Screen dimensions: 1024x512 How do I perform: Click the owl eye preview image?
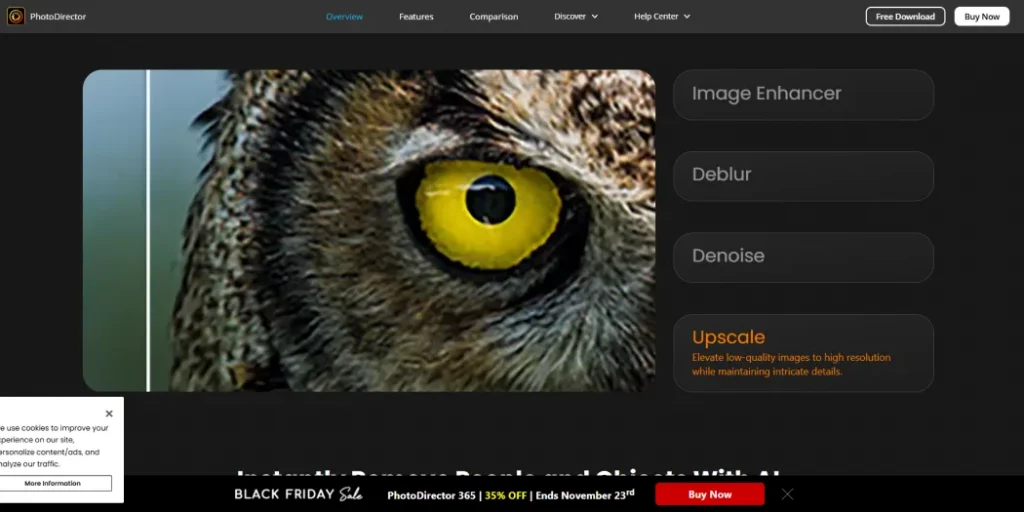coord(369,231)
